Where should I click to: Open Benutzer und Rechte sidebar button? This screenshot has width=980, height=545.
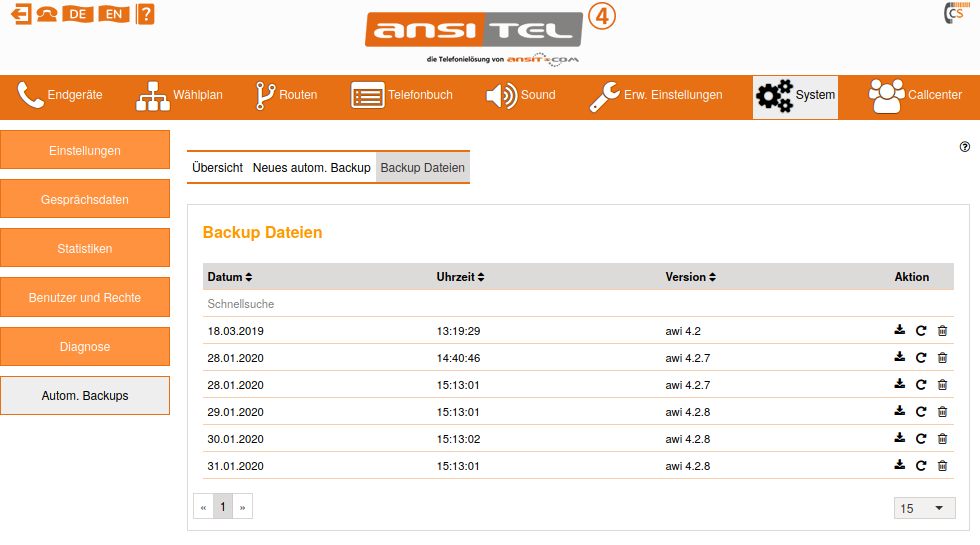click(85, 298)
